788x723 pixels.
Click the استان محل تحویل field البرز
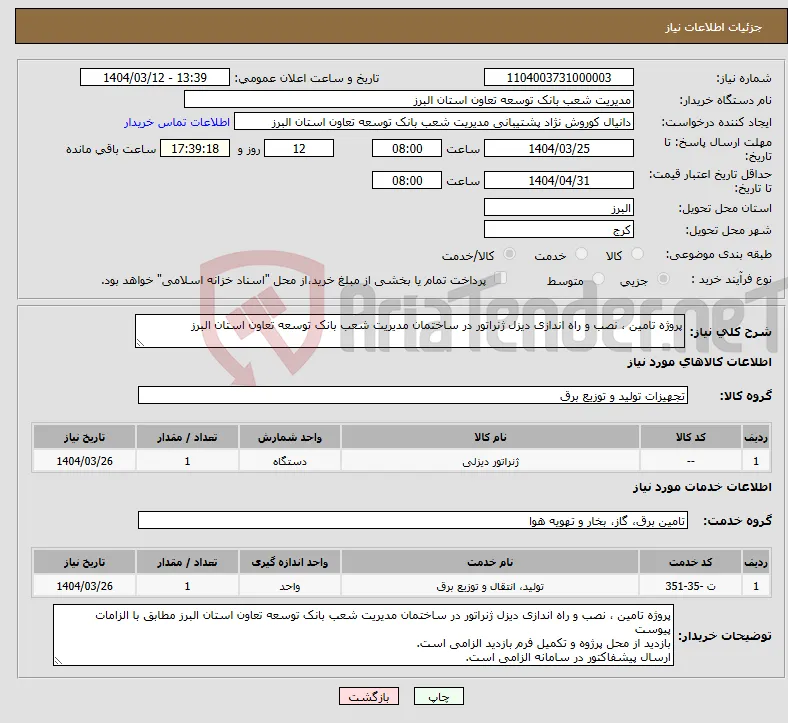coord(558,207)
